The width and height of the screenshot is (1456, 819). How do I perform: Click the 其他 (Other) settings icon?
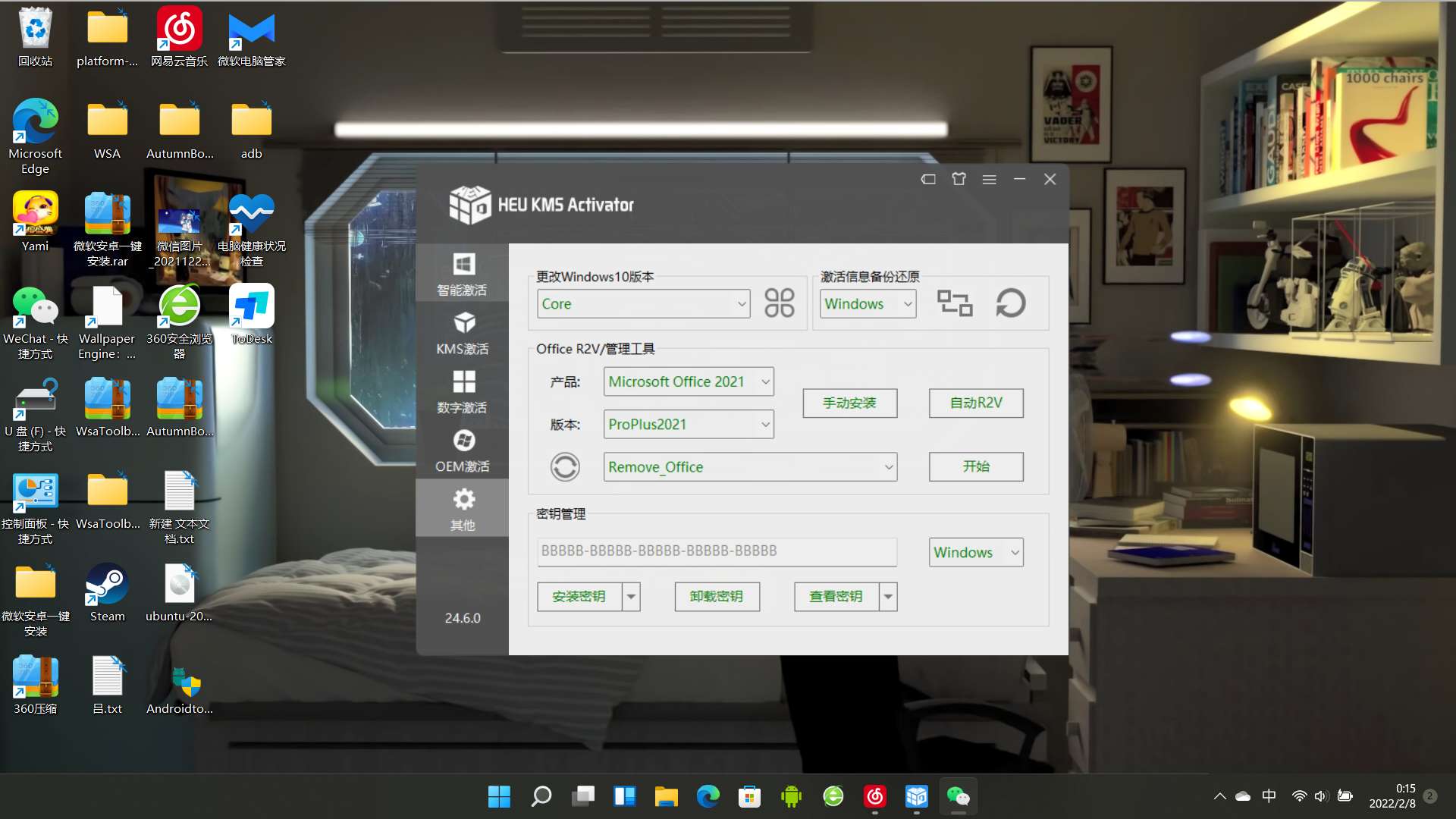(x=462, y=508)
